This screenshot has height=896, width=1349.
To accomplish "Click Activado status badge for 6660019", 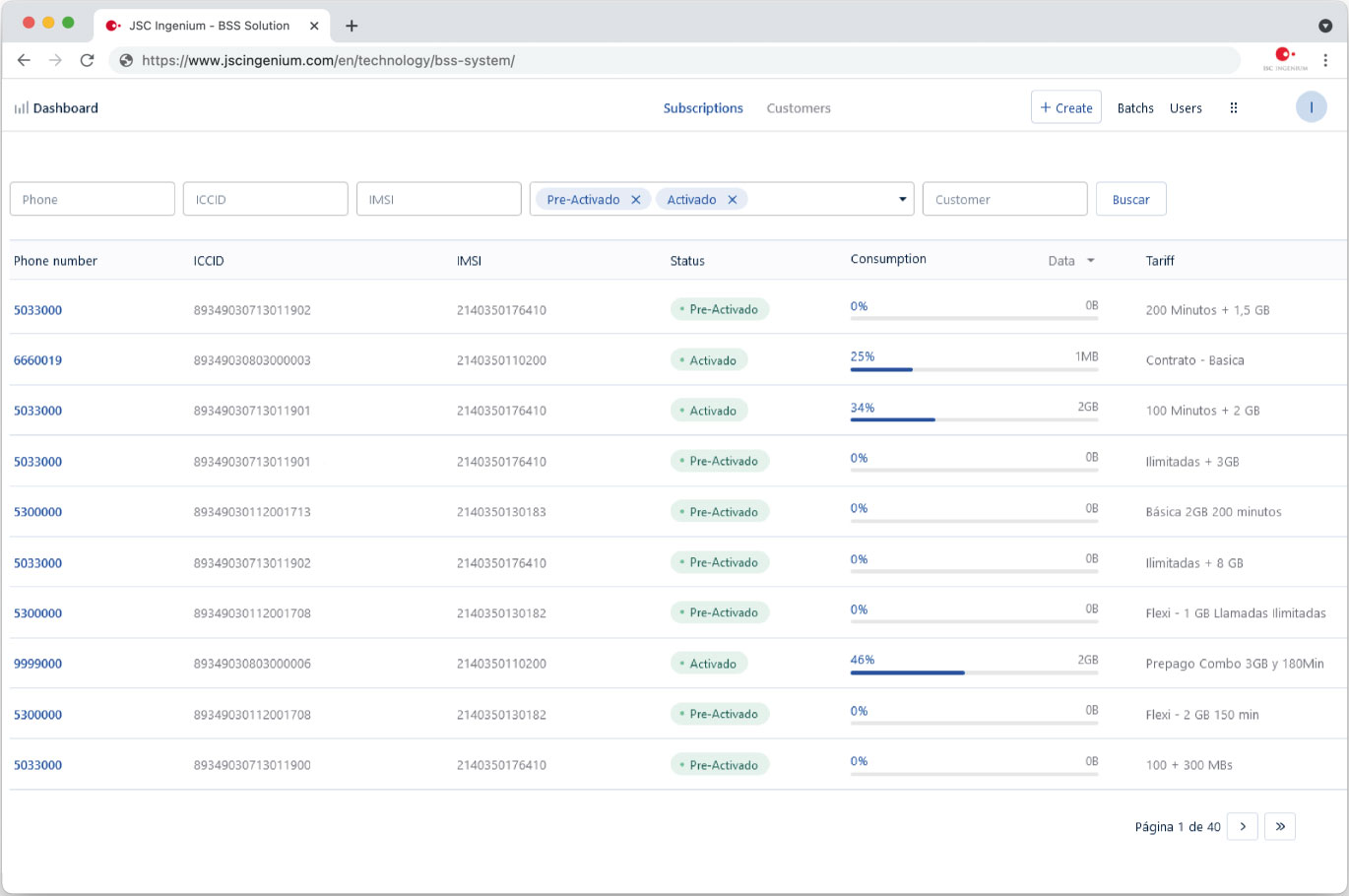I will coord(709,360).
